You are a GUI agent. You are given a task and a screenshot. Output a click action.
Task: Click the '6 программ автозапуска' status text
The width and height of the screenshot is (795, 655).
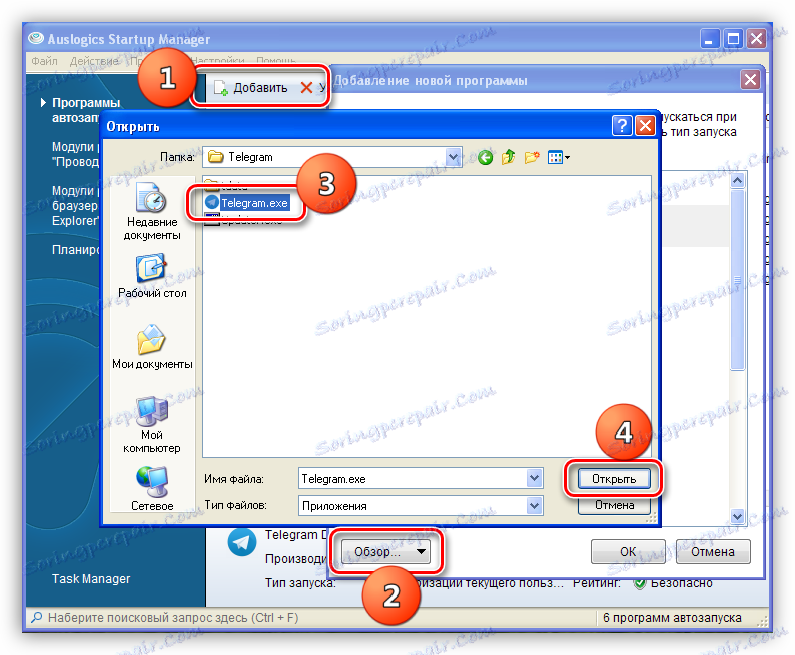click(x=672, y=617)
